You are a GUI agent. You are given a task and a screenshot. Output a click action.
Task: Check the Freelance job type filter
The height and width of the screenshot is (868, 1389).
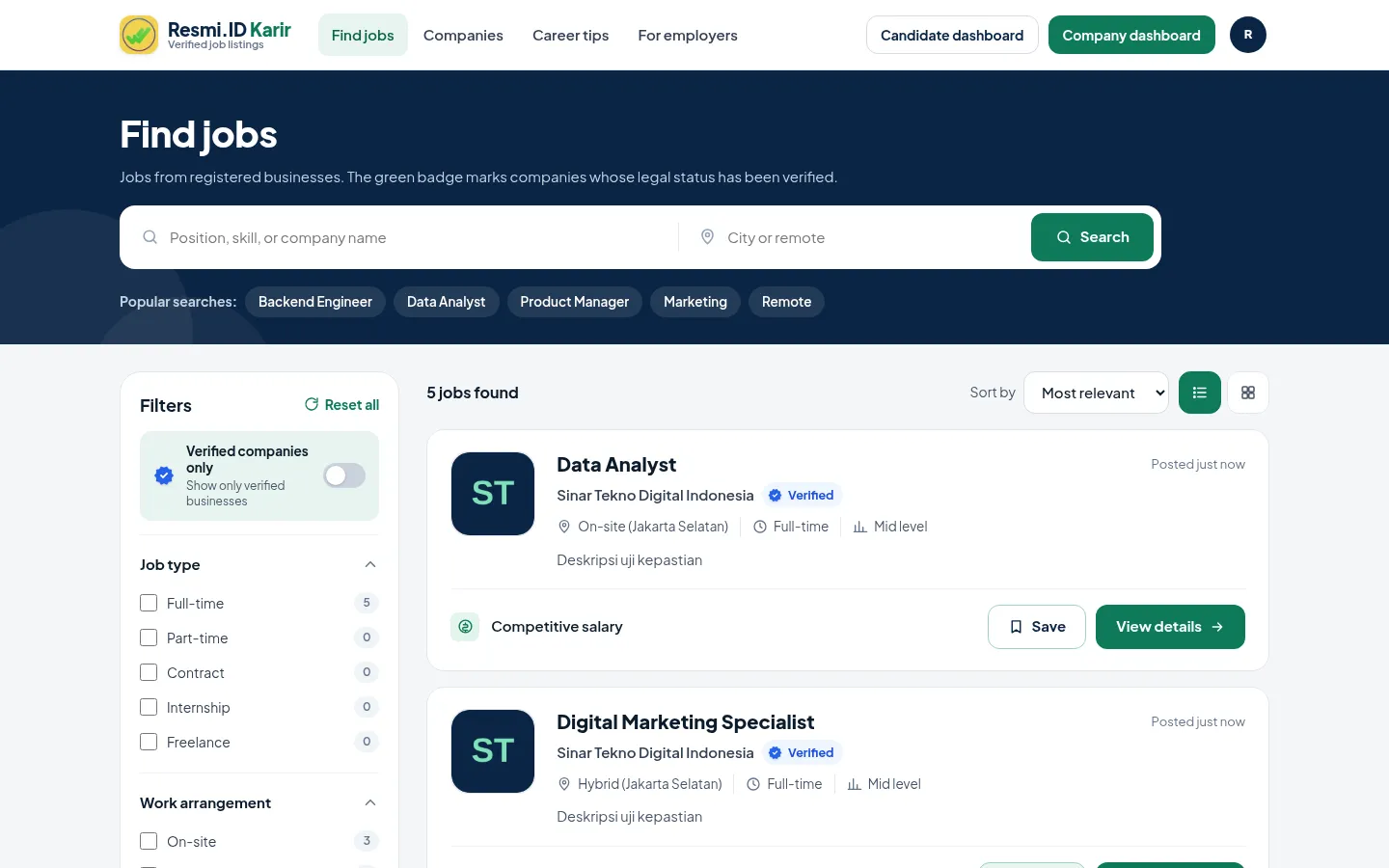point(149,742)
